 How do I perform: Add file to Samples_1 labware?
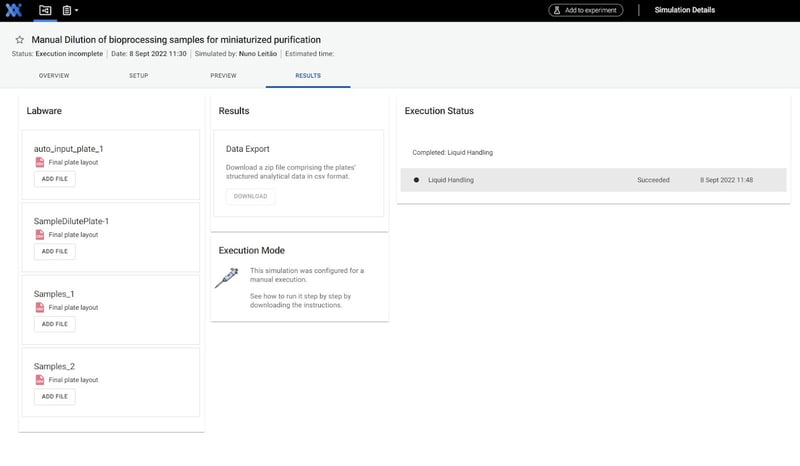55,324
